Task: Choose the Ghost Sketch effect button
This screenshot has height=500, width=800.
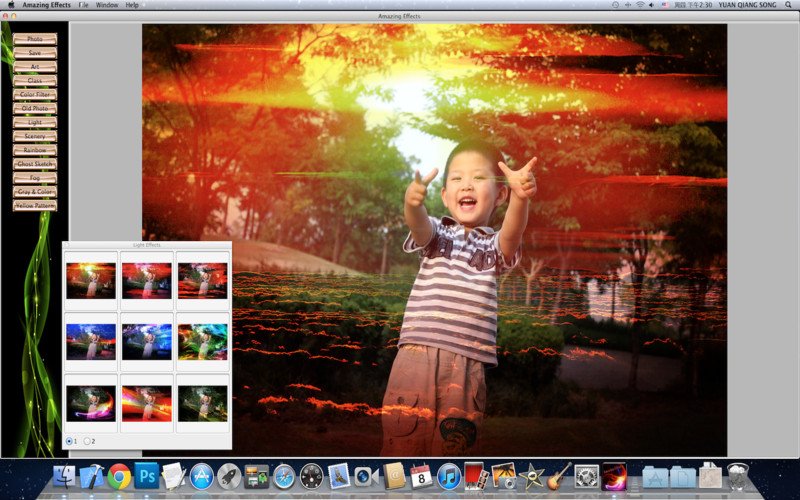Action: 35,163
